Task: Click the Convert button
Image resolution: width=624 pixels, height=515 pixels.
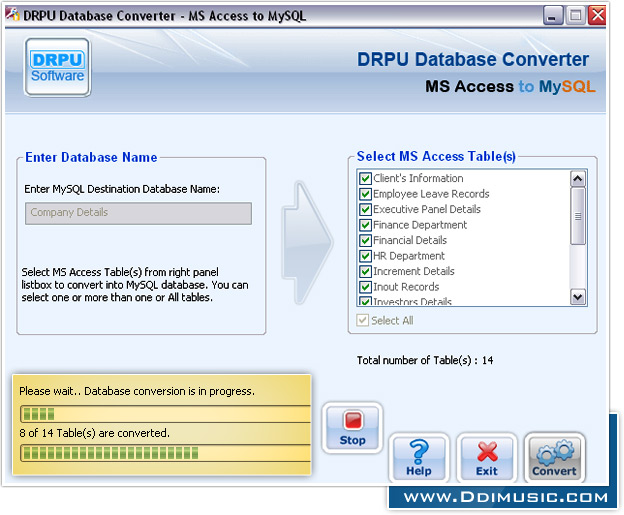Action: point(554,458)
